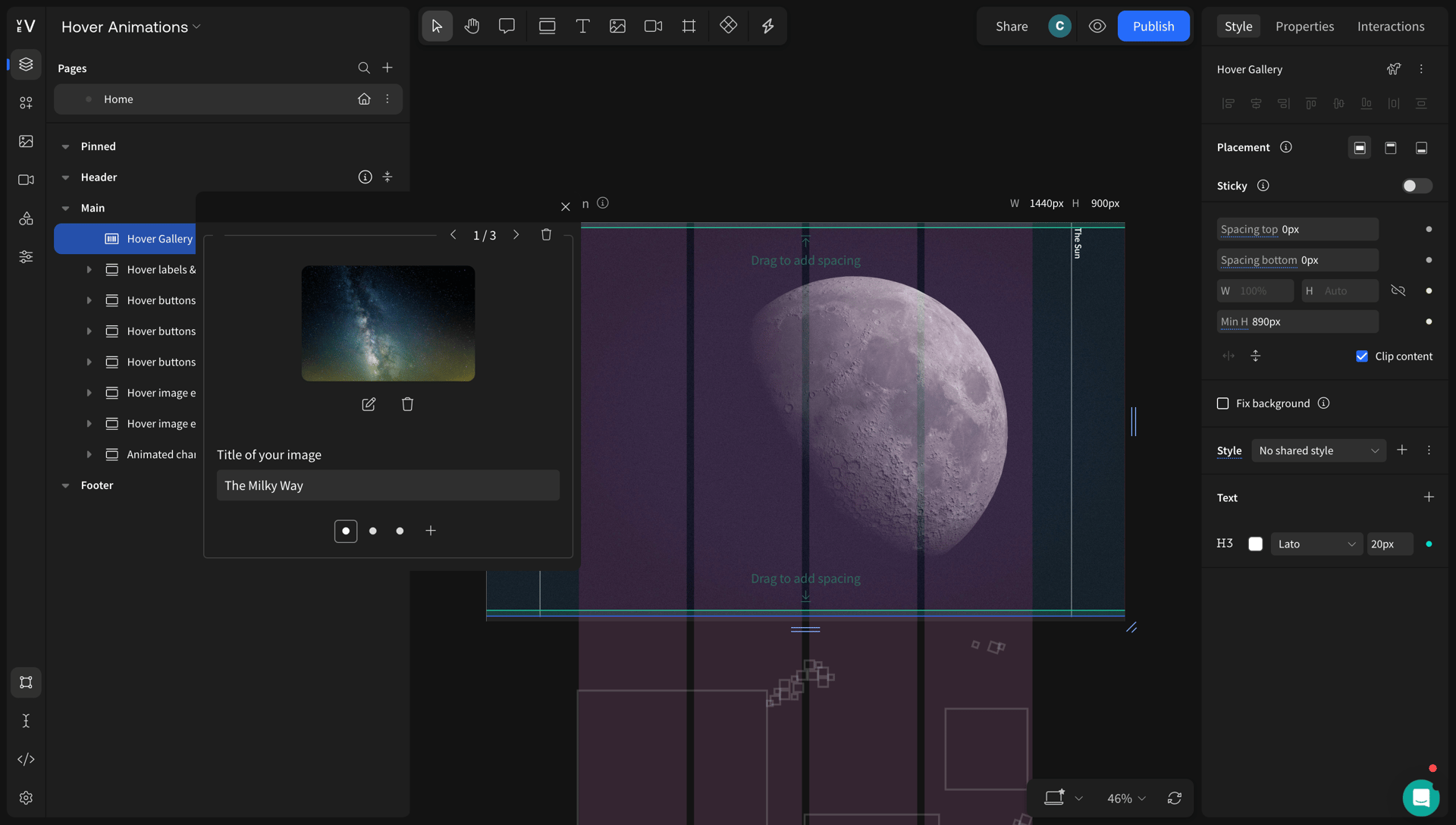Select the section tool in toolbar
This screenshot has width=1456, height=825.
(547, 27)
